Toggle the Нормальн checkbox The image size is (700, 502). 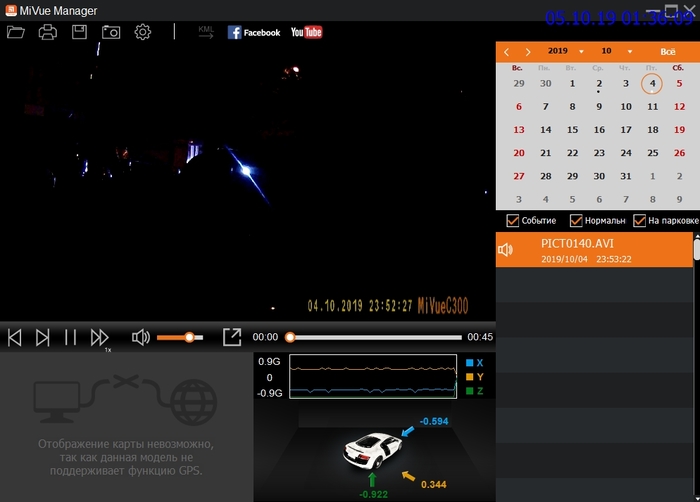click(x=576, y=221)
